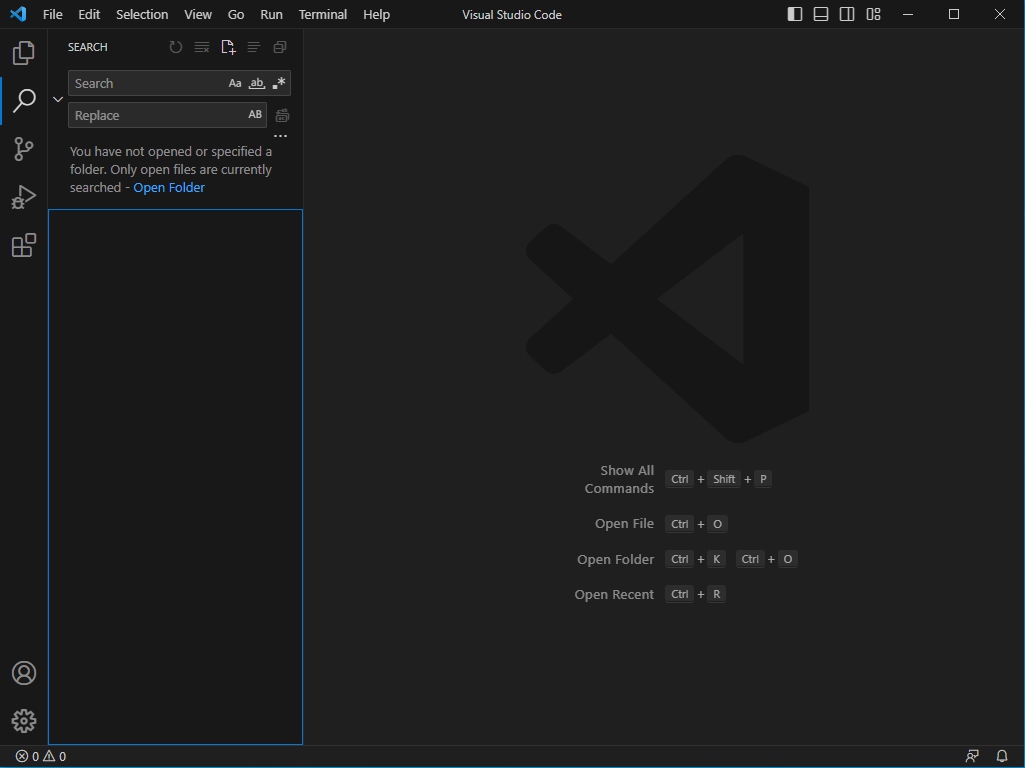Open the Selection menu
Viewport: 1025px width, 768px height.
(142, 14)
